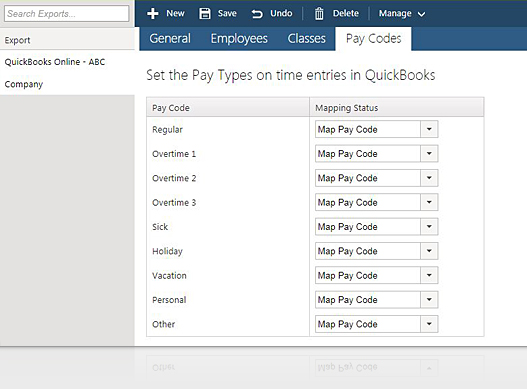Open mapping dropdown arrow for Vacation

point(429,275)
